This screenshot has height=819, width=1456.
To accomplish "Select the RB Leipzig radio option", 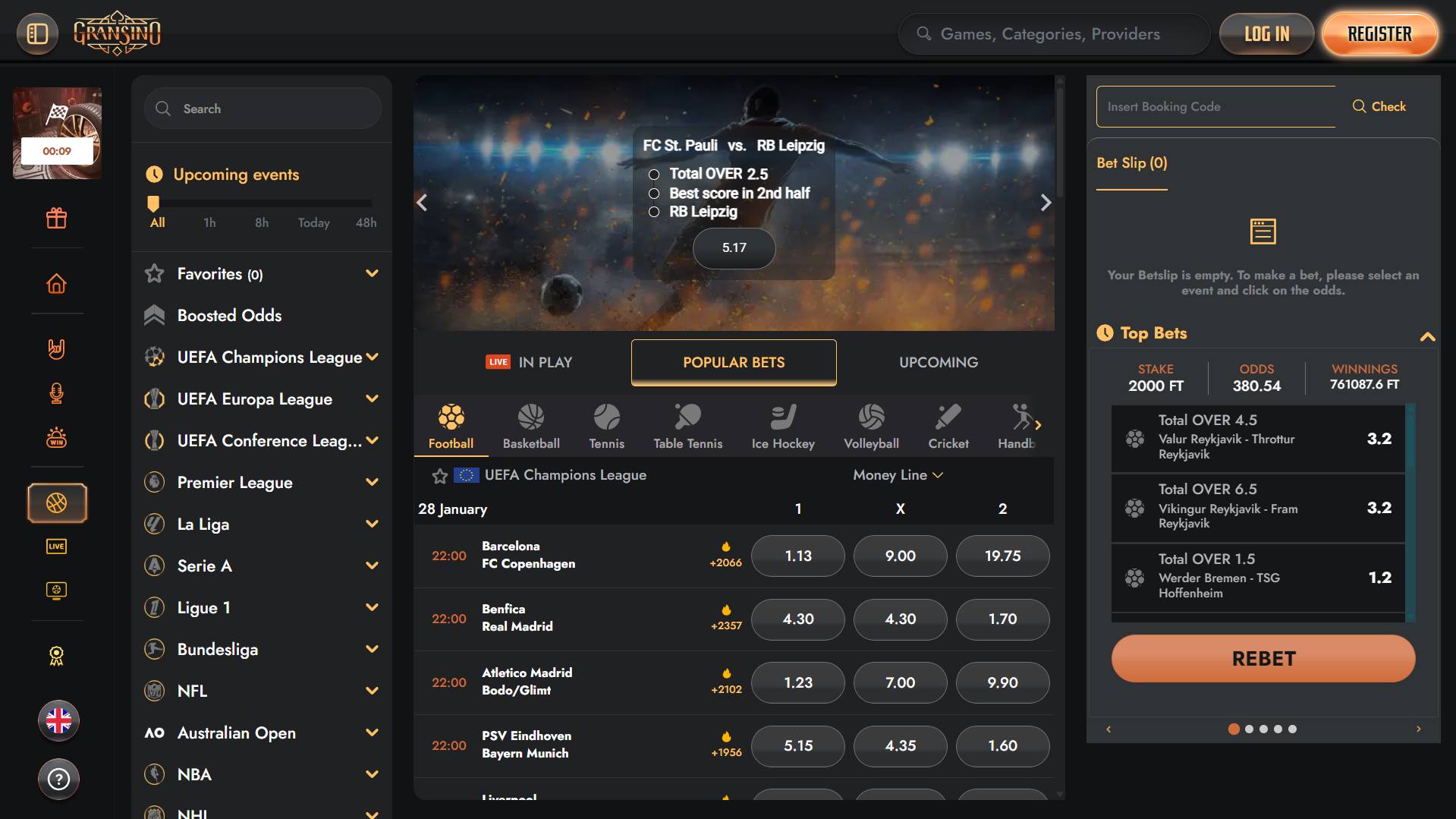I will [x=654, y=212].
